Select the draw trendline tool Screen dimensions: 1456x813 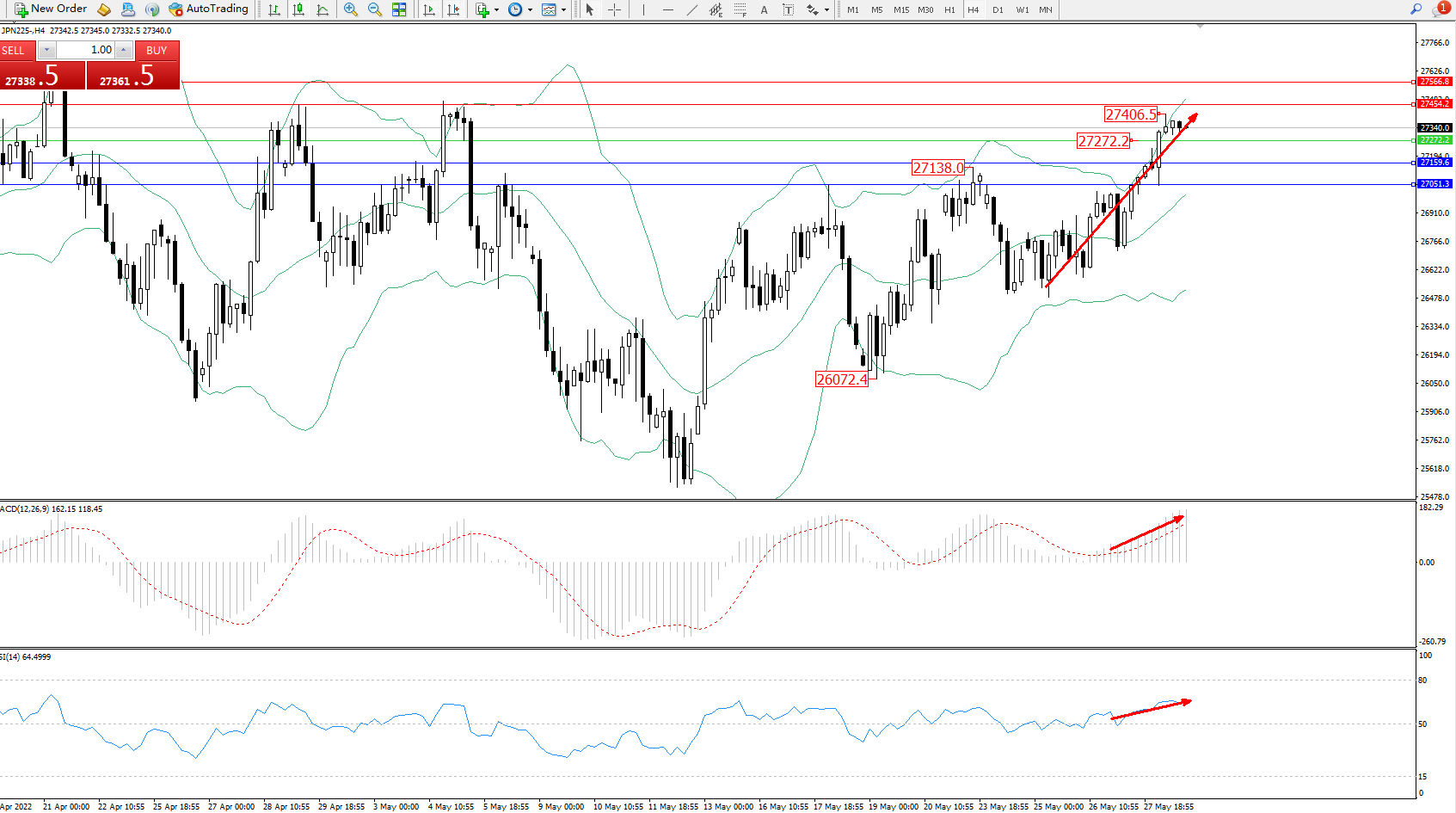pyautogui.click(x=692, y=9)
